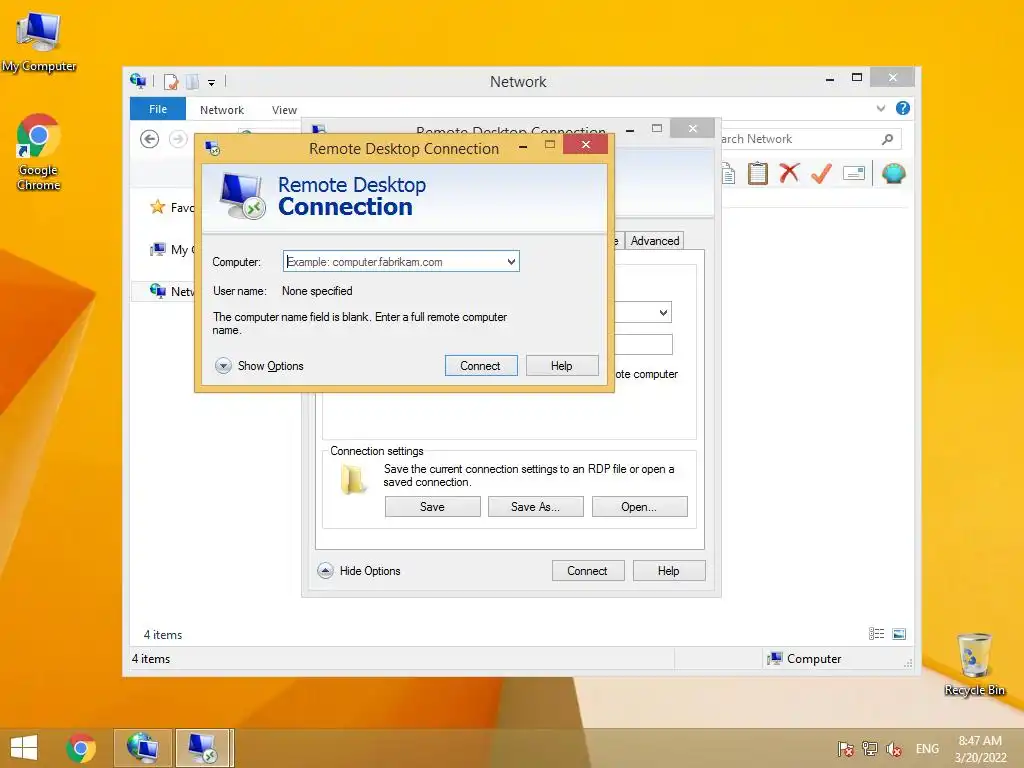Open Advanced tab in back Remote Desktop window
The width and height of the screenshot is (1024, 768).
655,240
